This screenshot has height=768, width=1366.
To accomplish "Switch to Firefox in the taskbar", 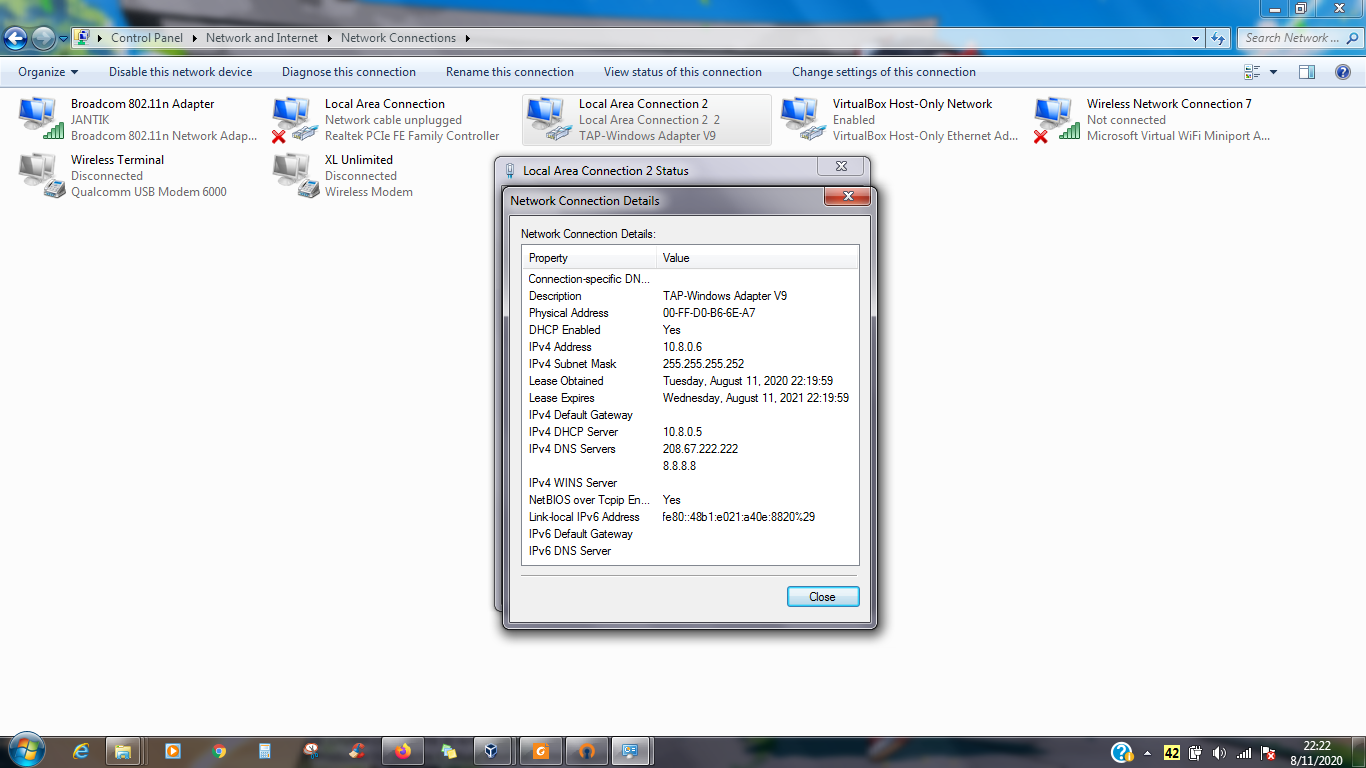I will tap(403, 751).
